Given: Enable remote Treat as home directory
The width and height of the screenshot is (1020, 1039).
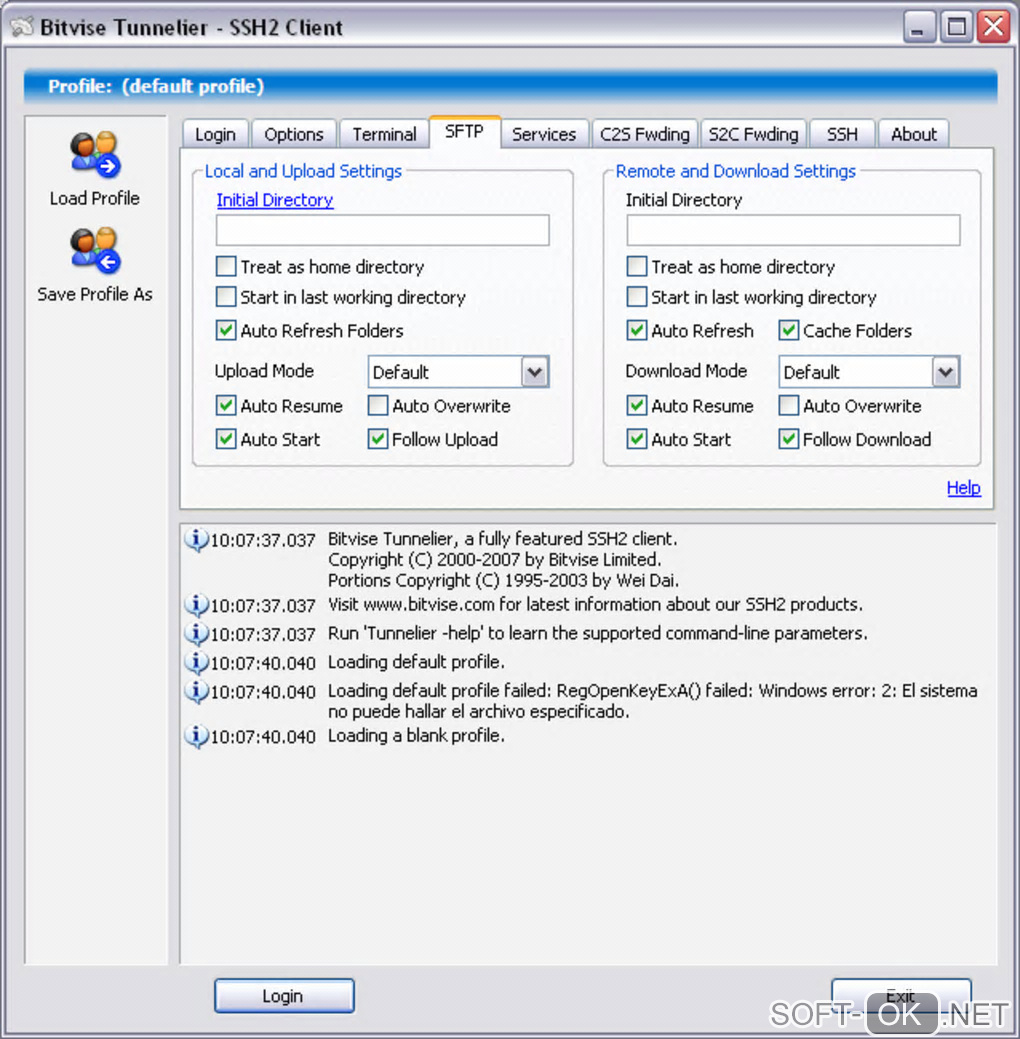Looking at the screenshot, I should pyautogui.click(x=637, y=266).
